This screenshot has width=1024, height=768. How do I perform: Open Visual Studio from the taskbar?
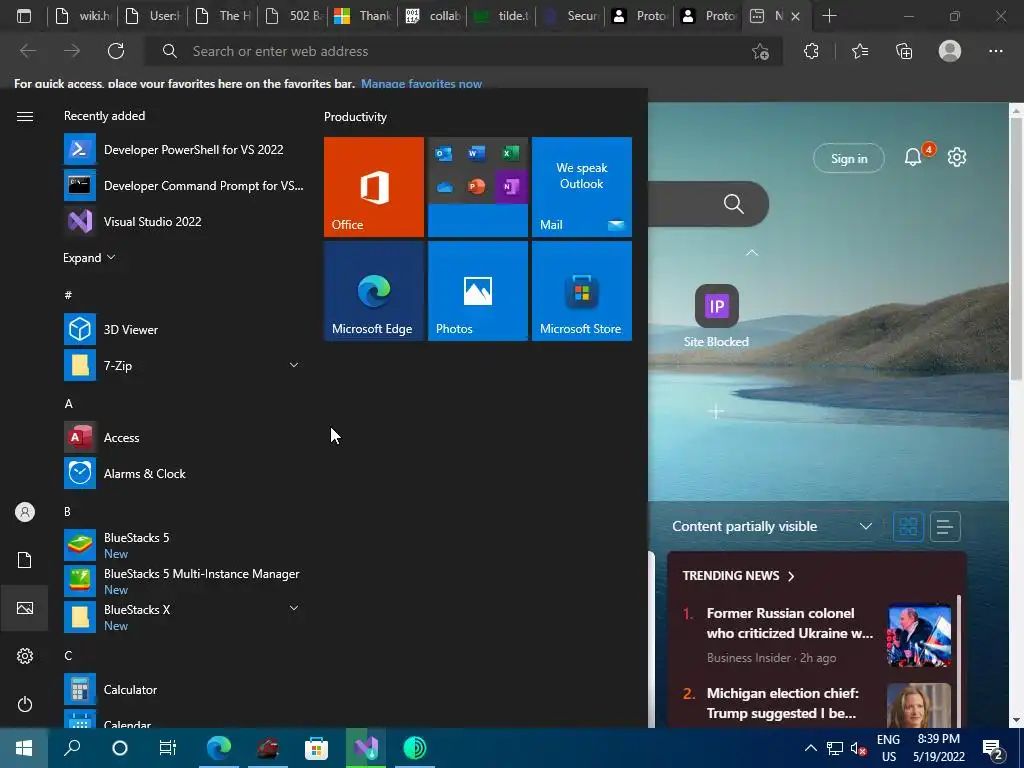pyautogui.click(x=366, y=748)
